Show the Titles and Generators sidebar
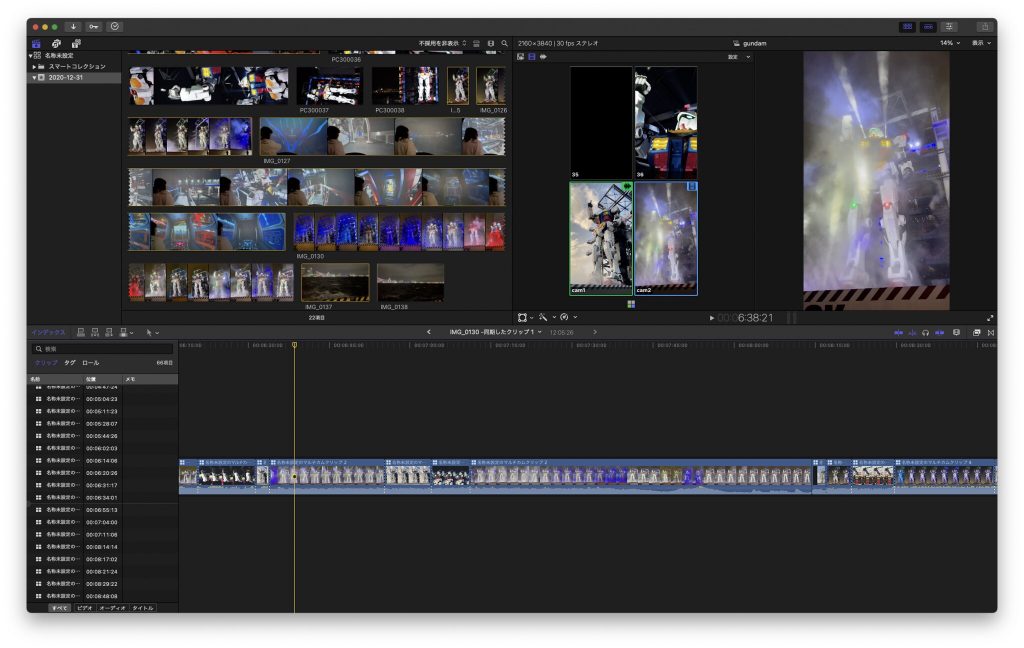1024x648 pixels. 76,43
